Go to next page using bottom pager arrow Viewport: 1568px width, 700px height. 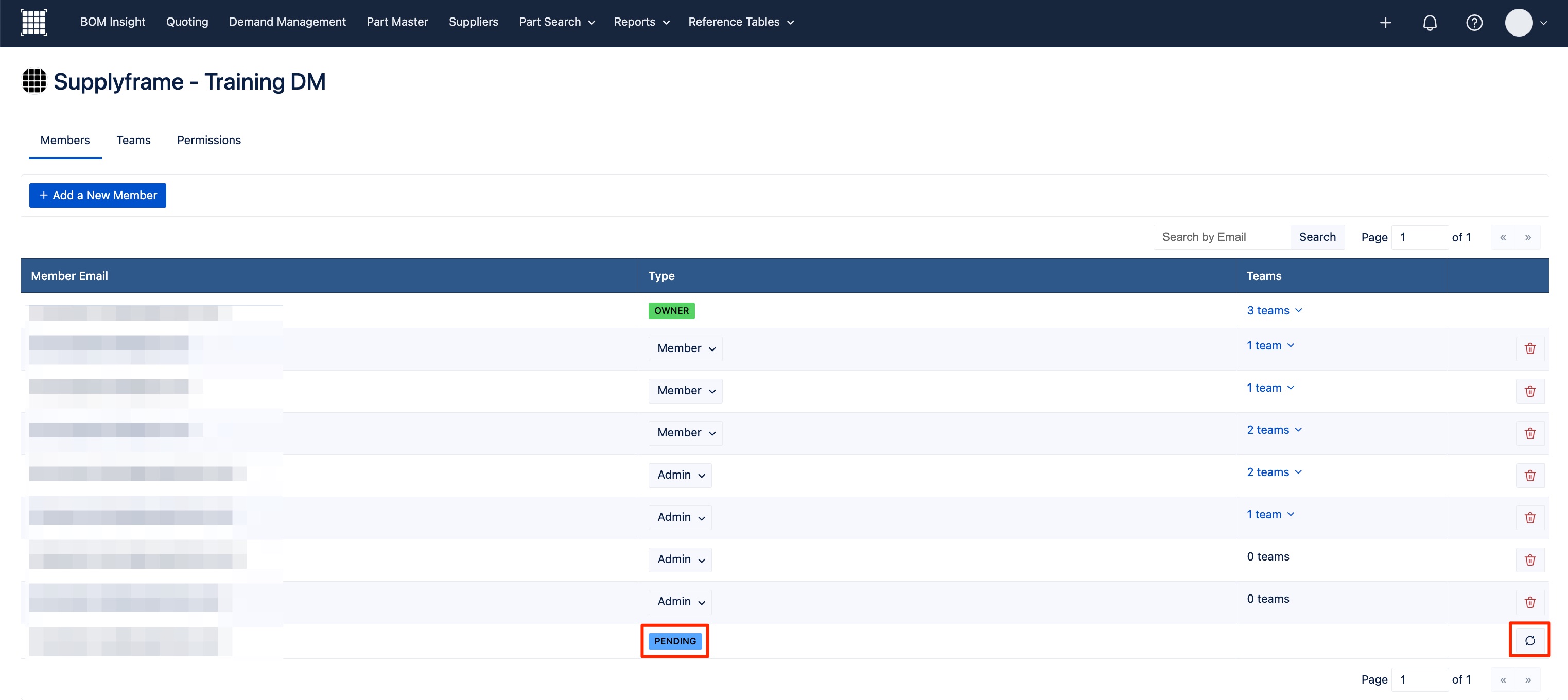tap(1528, 679)
